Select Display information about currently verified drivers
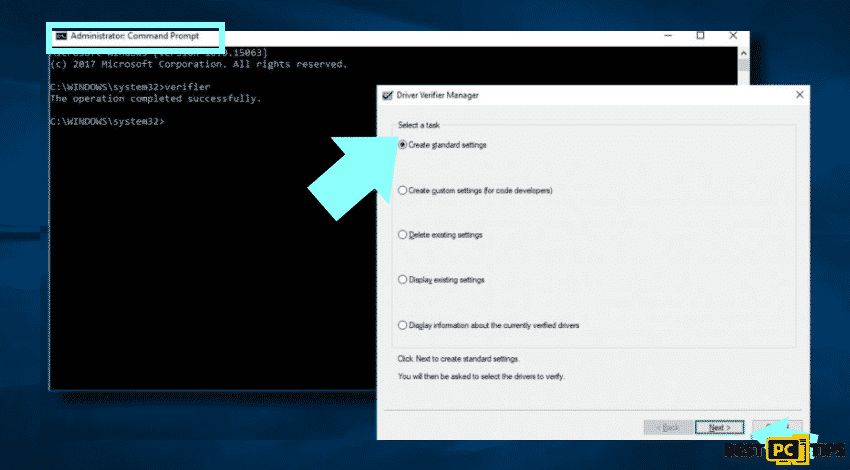This screenshot has height=470, width=850. 488,325
